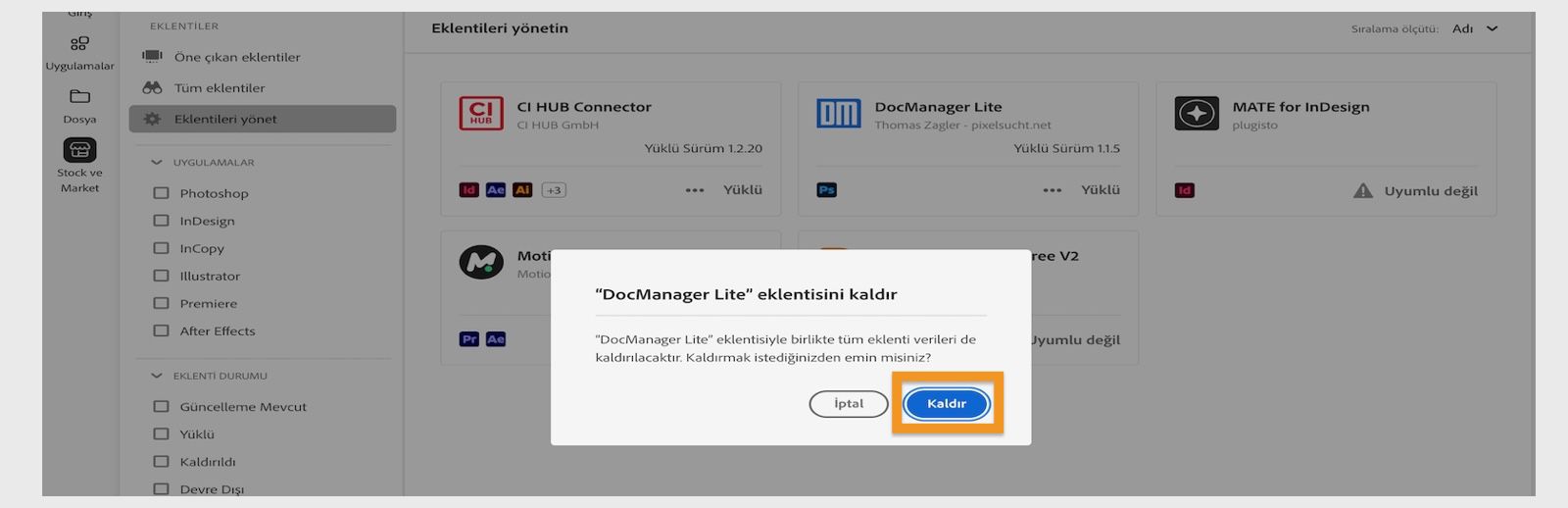Open DocManager Lite more options (three dots)
This screenshot has height=508, width=1568.
pos(1053,190)
